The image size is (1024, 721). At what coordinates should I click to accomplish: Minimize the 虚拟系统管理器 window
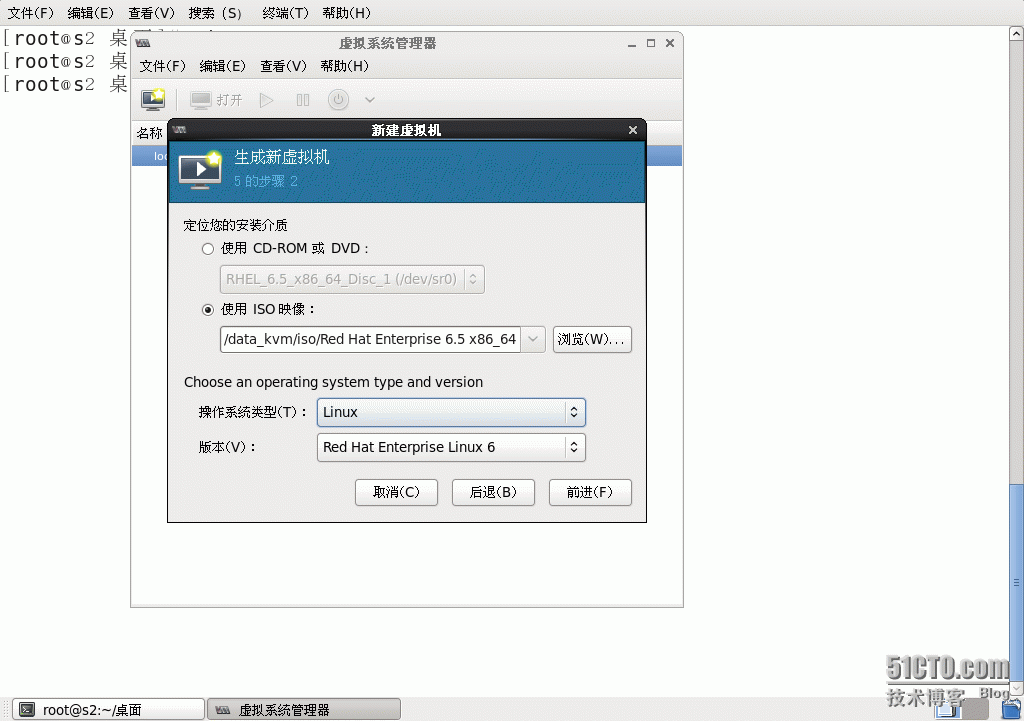[x=632, y=44]
